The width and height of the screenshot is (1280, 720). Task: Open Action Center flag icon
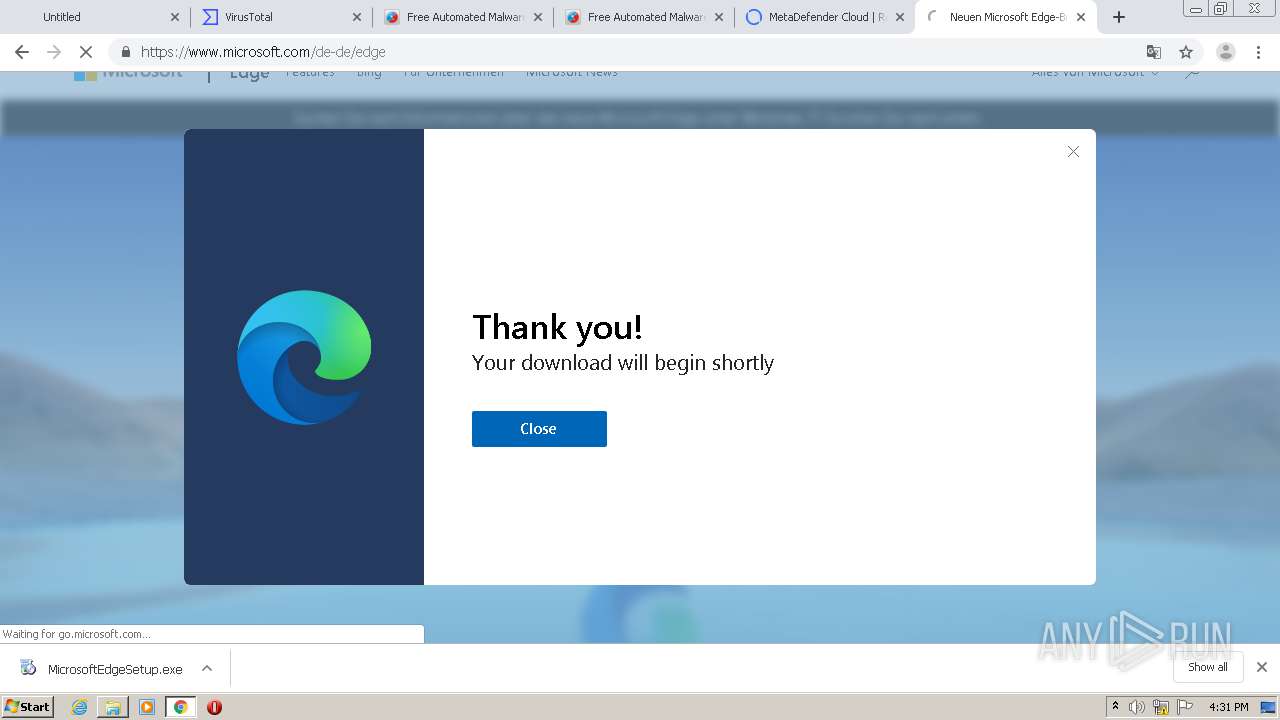pos(1185,707)
